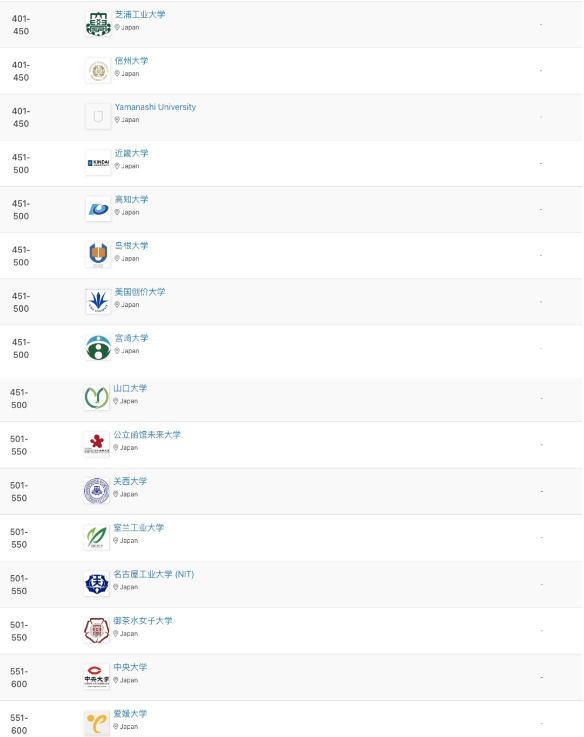
Task: Click the Kindai 近畿大学 logo
Action: pos(98,163)
